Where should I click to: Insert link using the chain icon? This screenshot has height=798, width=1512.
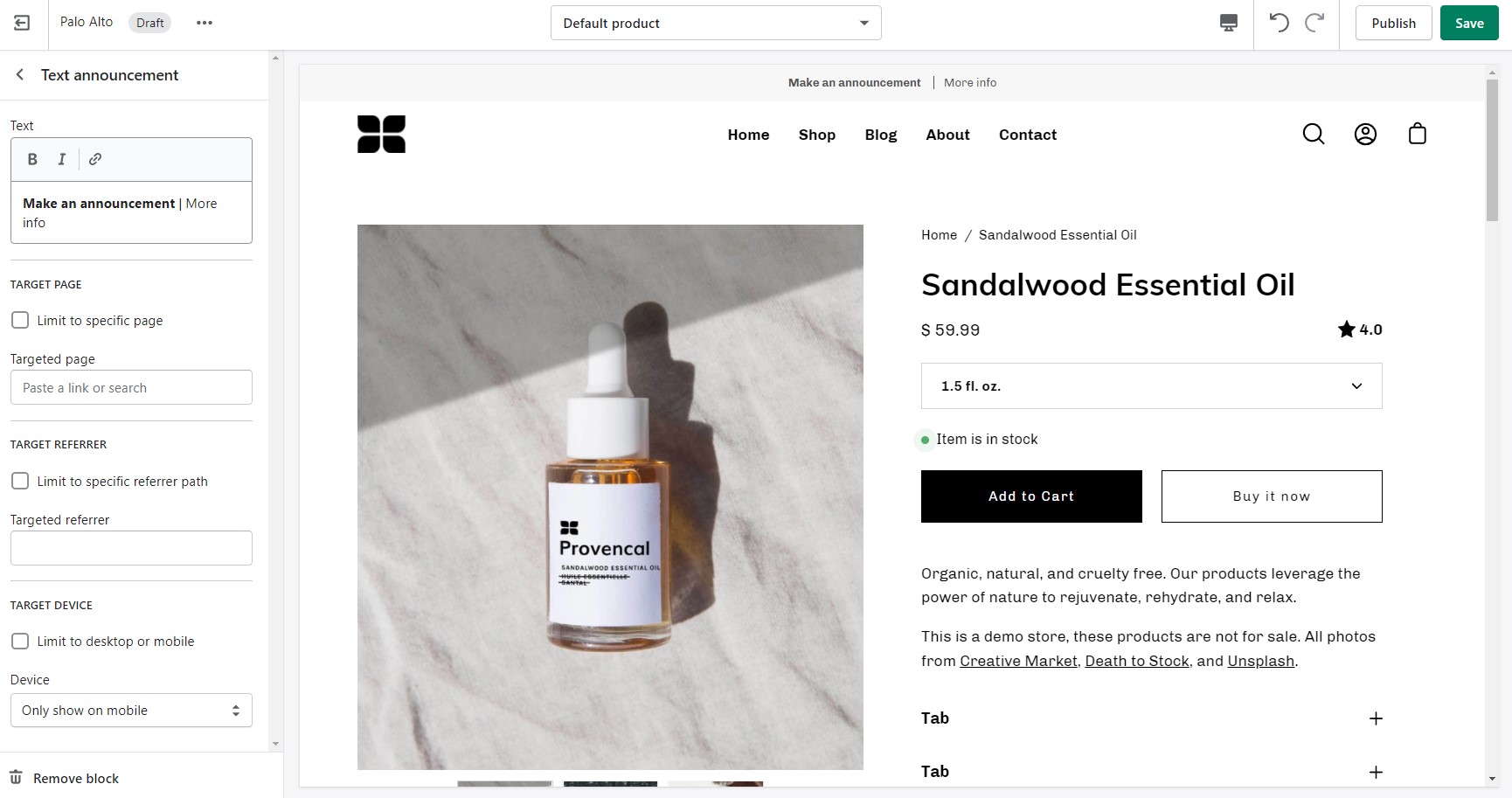(95, 159)
